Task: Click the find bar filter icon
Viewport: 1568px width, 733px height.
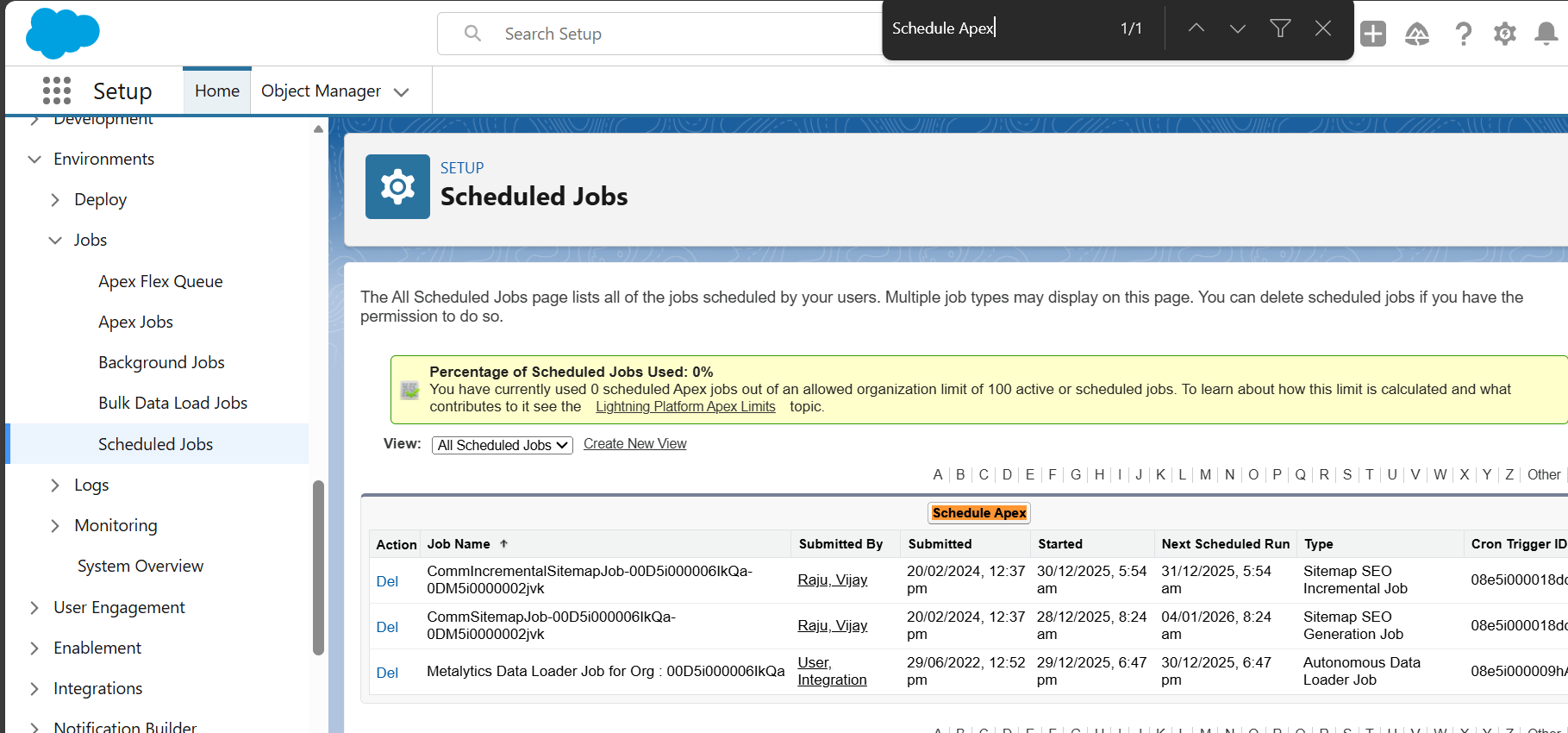Action: pyautogui.click(x=1280, y=28)
